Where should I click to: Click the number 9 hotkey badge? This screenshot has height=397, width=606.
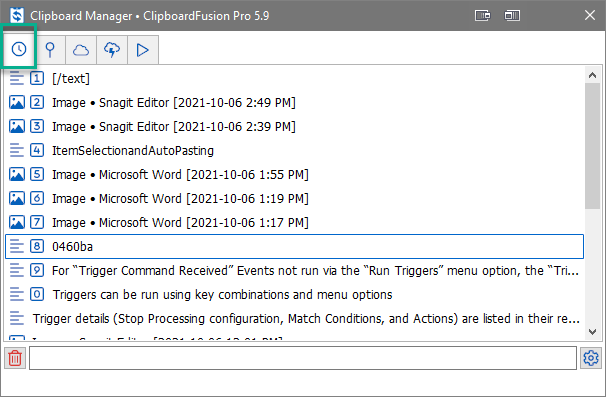coord(37,270)
